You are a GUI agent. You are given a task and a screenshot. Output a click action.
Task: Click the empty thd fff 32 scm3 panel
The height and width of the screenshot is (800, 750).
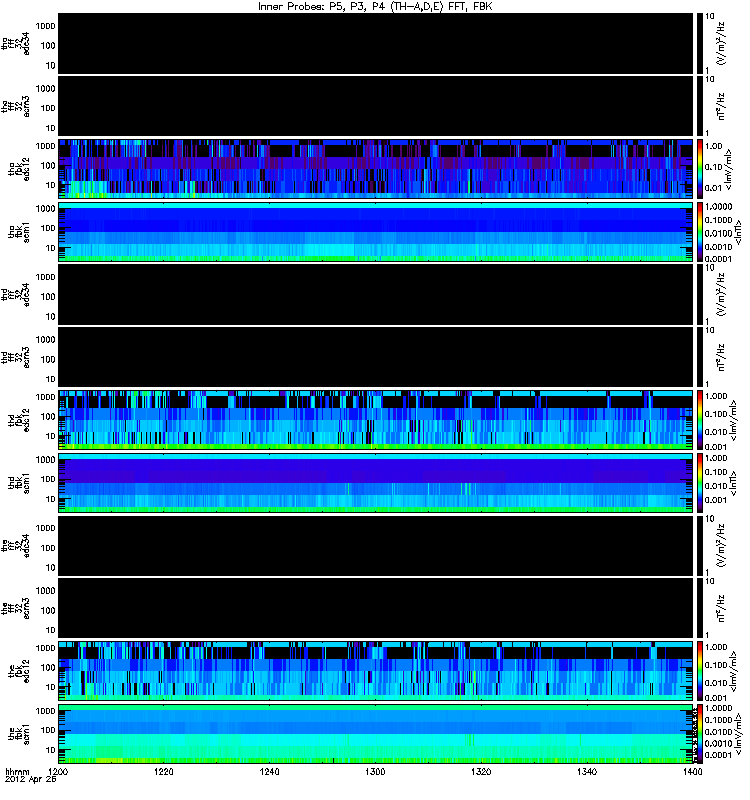tap(376, 358)
